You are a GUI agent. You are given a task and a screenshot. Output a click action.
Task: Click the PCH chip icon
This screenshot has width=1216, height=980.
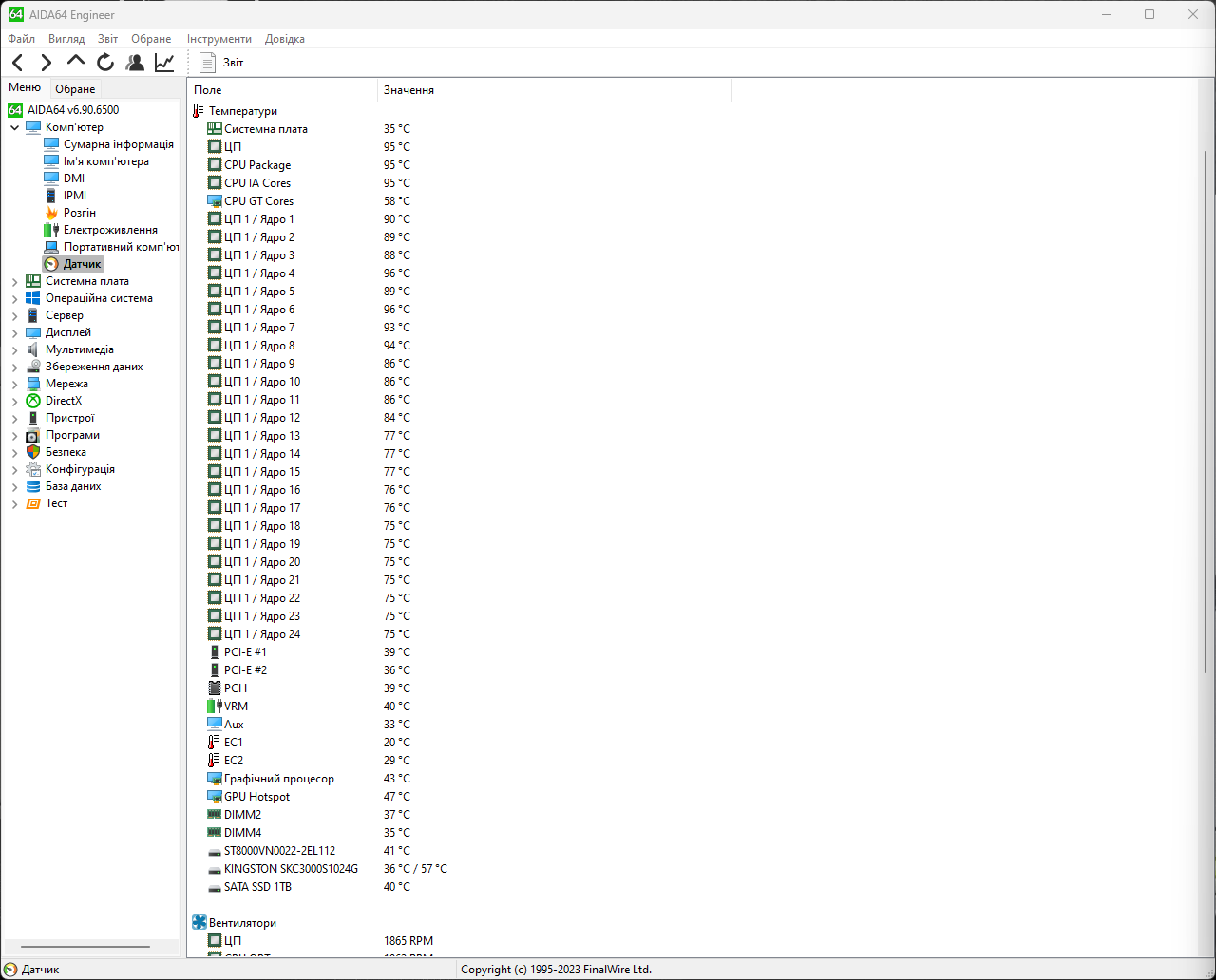(215, 688)
